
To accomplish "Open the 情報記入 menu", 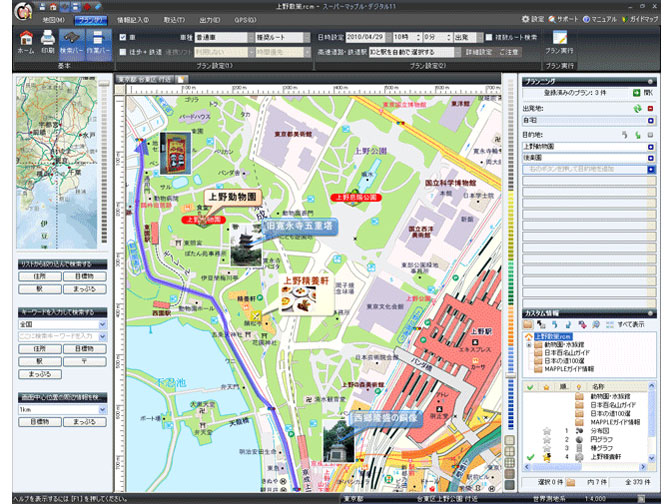I will [133, 20].
